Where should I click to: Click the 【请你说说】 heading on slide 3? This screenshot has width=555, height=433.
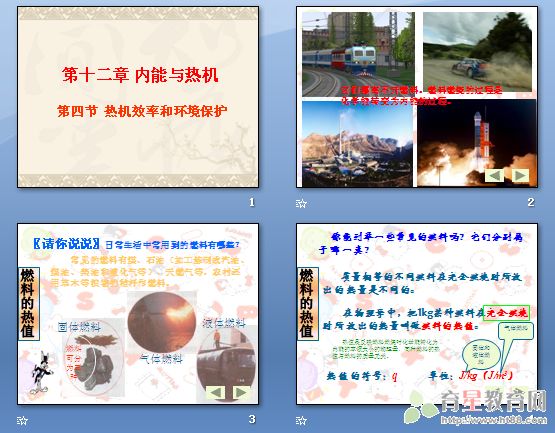pos(67,244)
